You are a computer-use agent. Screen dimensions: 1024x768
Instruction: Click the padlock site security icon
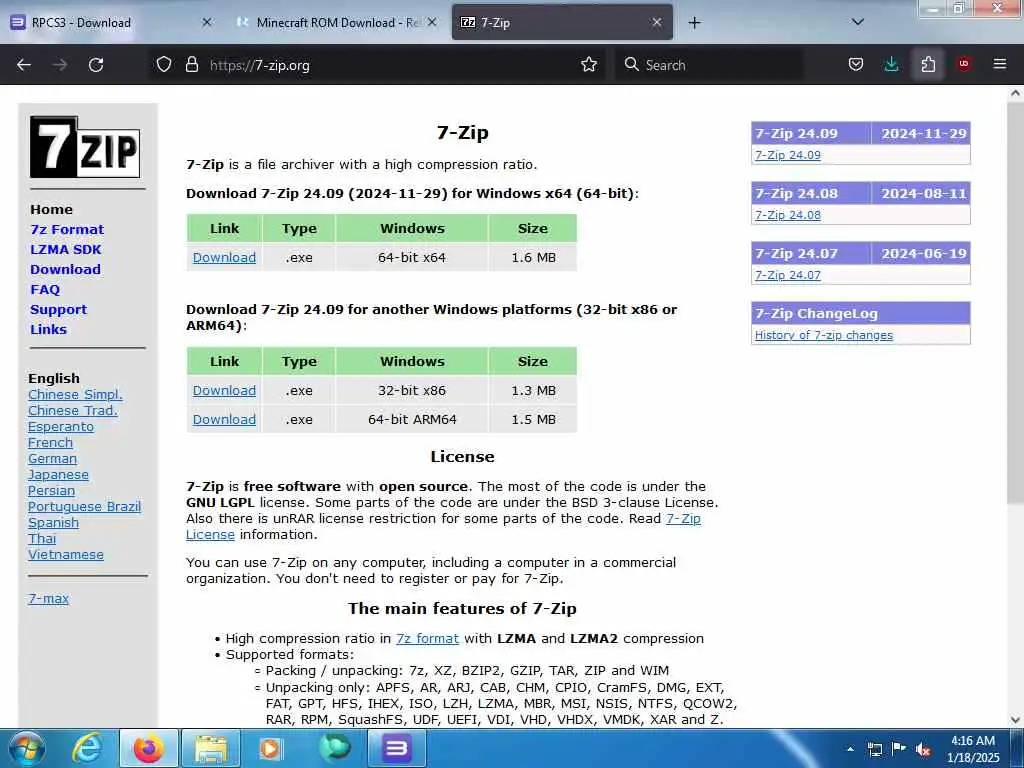pyautogui.click(x=191, y=65)
